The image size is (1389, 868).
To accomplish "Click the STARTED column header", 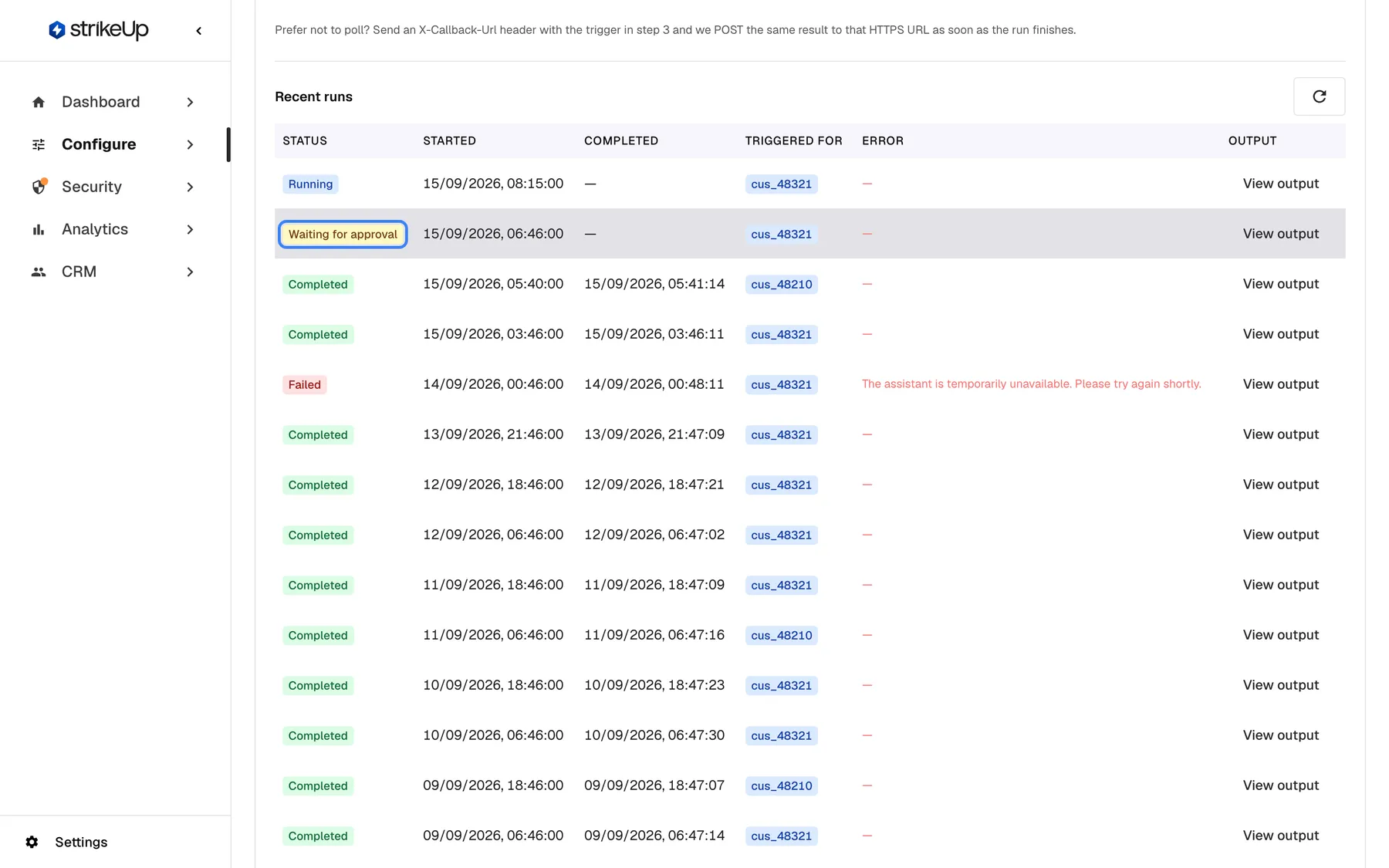I will [449, 140].
